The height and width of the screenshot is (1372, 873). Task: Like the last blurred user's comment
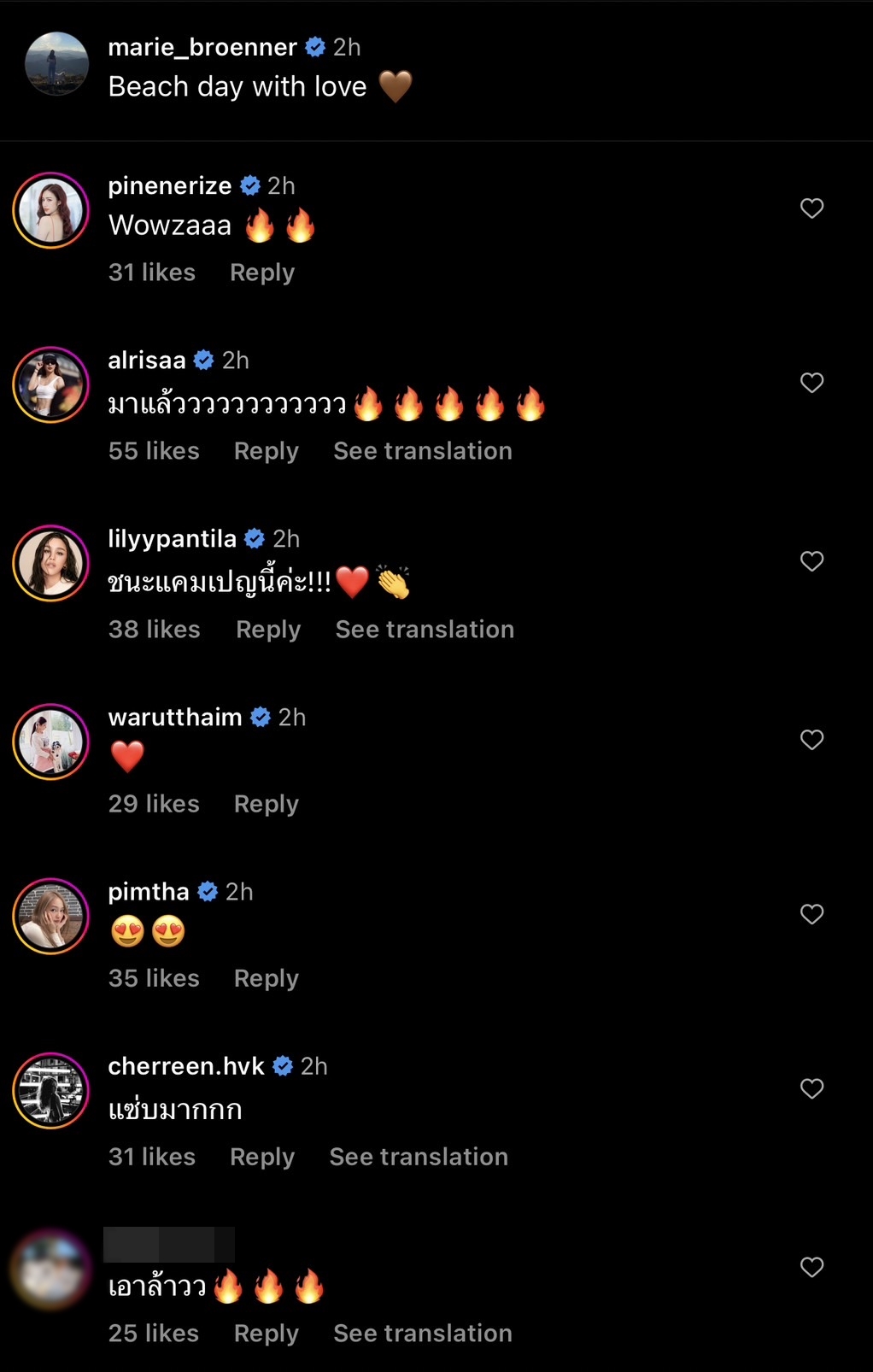pyautogui.click(x=811, y=1267)
